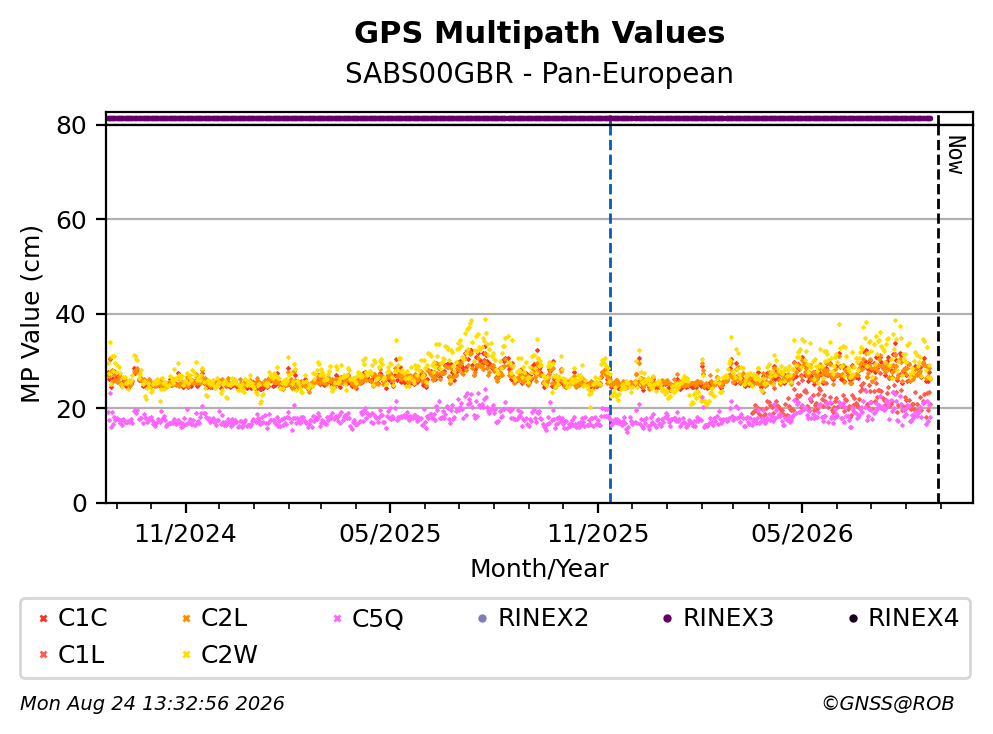Screen dimensions: 993x734
Task: Click the SABS00GBR - Pan-European subtitle
Action: [x=540, y=73]
